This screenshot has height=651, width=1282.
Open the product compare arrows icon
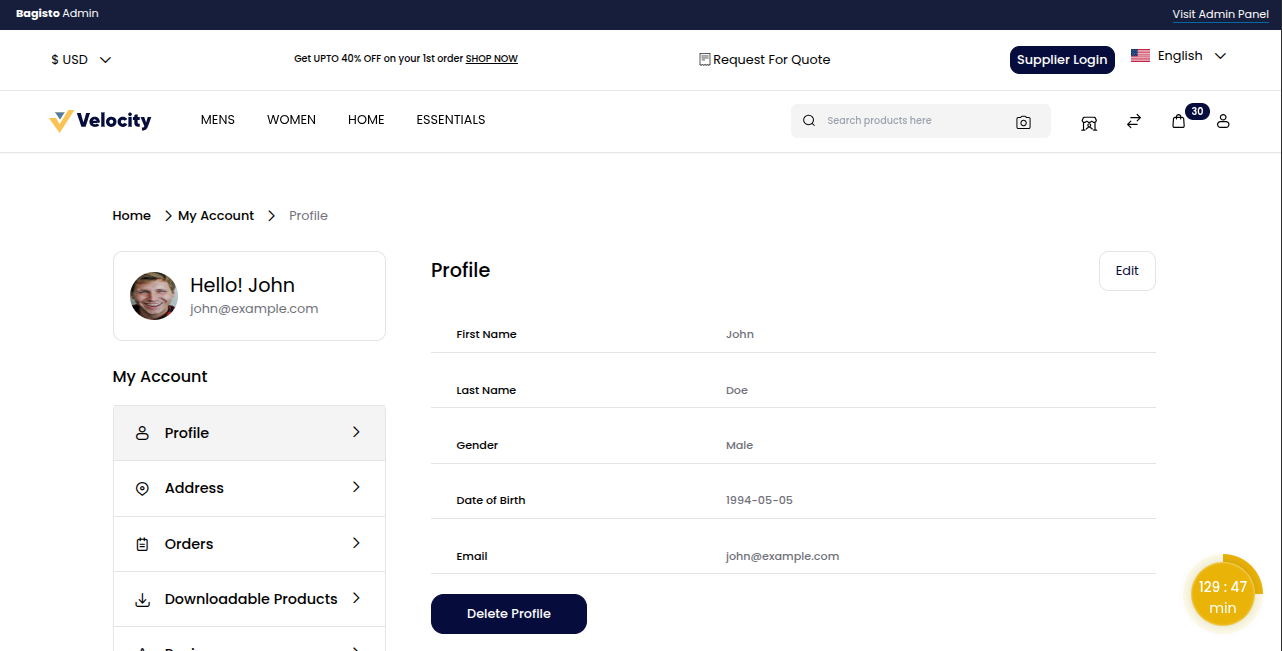pos(1133,121)
